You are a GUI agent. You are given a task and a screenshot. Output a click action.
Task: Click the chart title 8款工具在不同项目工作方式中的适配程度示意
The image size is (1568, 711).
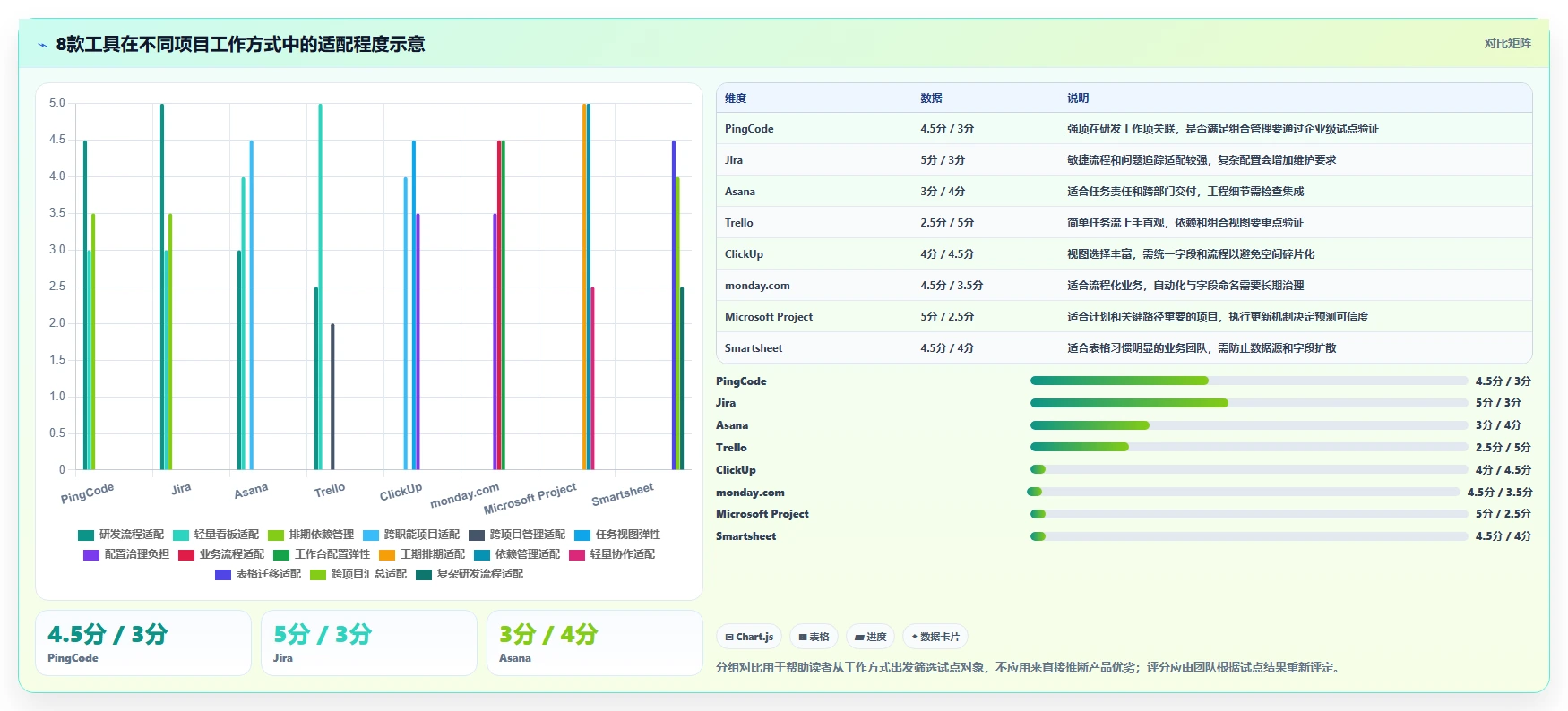tap(240, 45)
